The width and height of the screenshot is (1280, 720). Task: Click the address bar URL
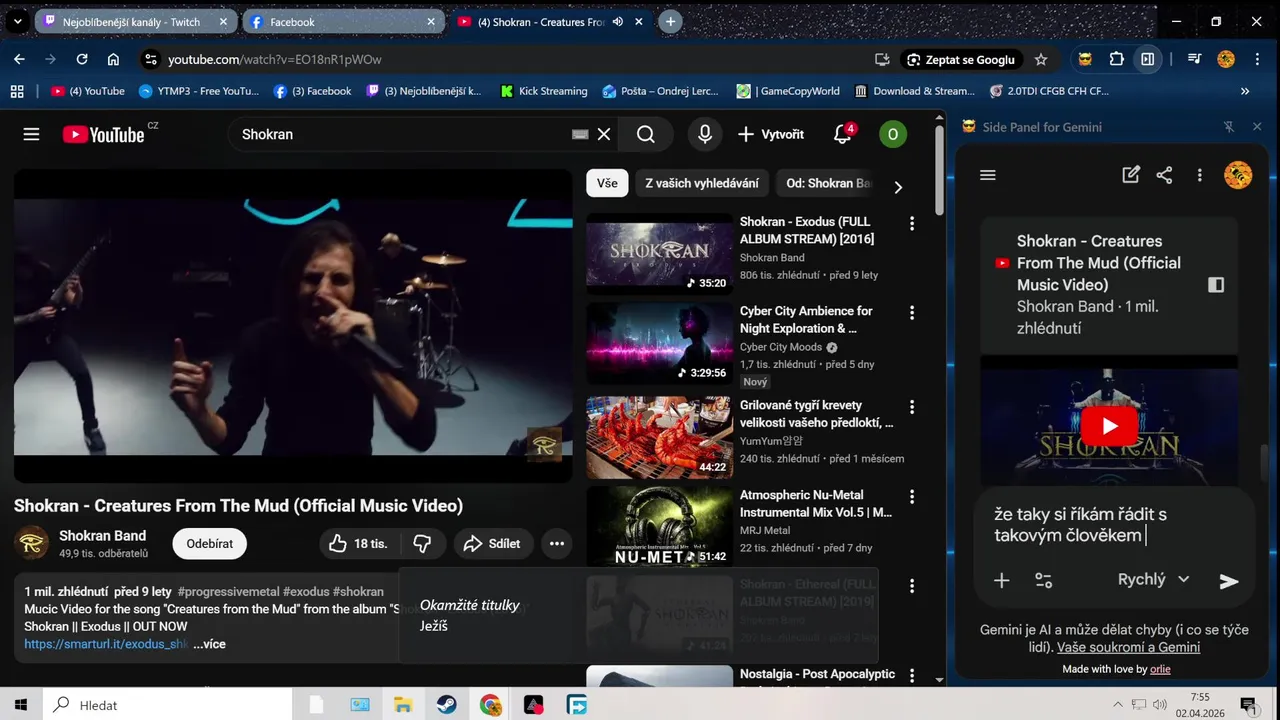275,60
